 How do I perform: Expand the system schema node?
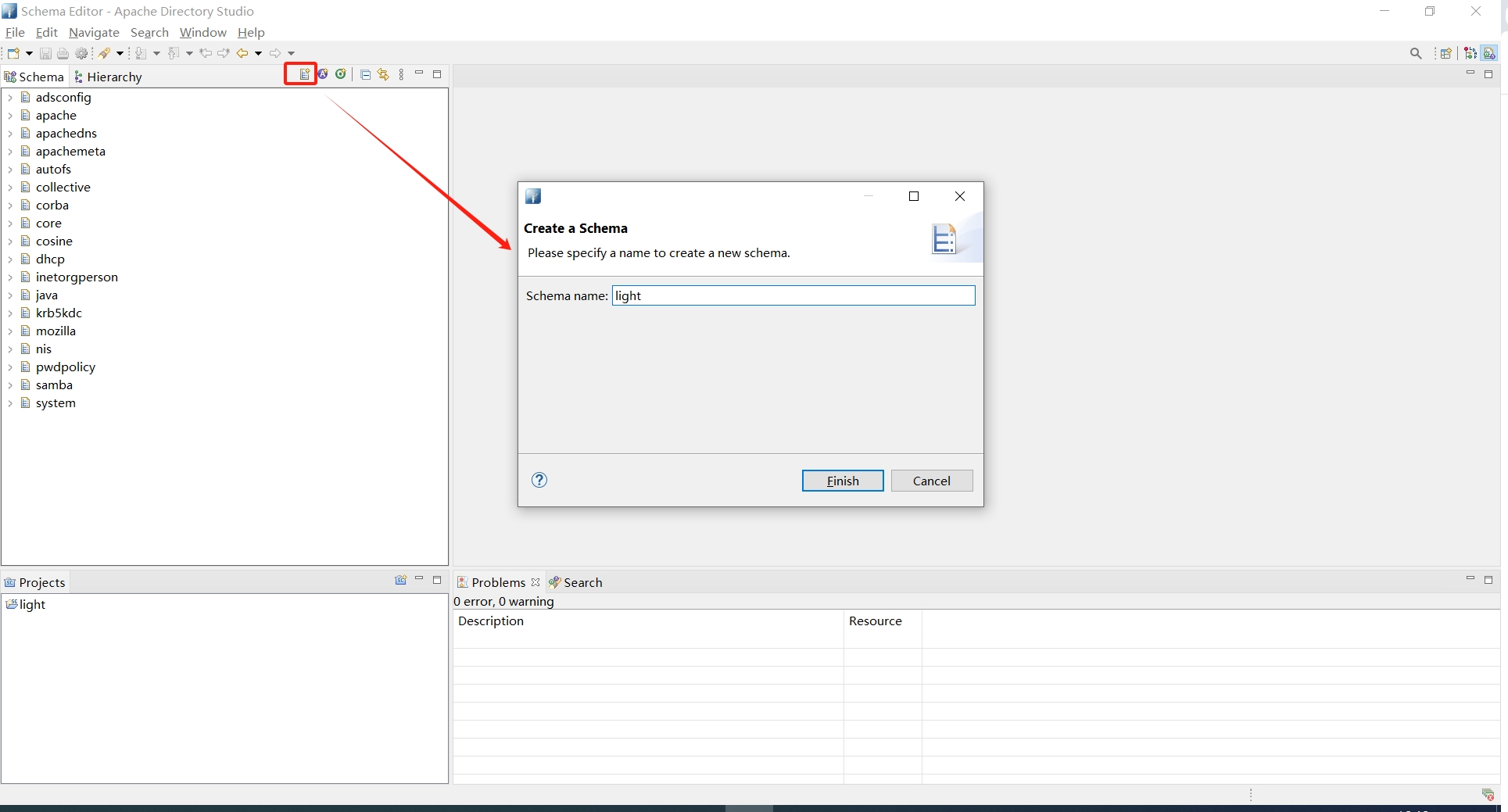[x=10, y=403]
